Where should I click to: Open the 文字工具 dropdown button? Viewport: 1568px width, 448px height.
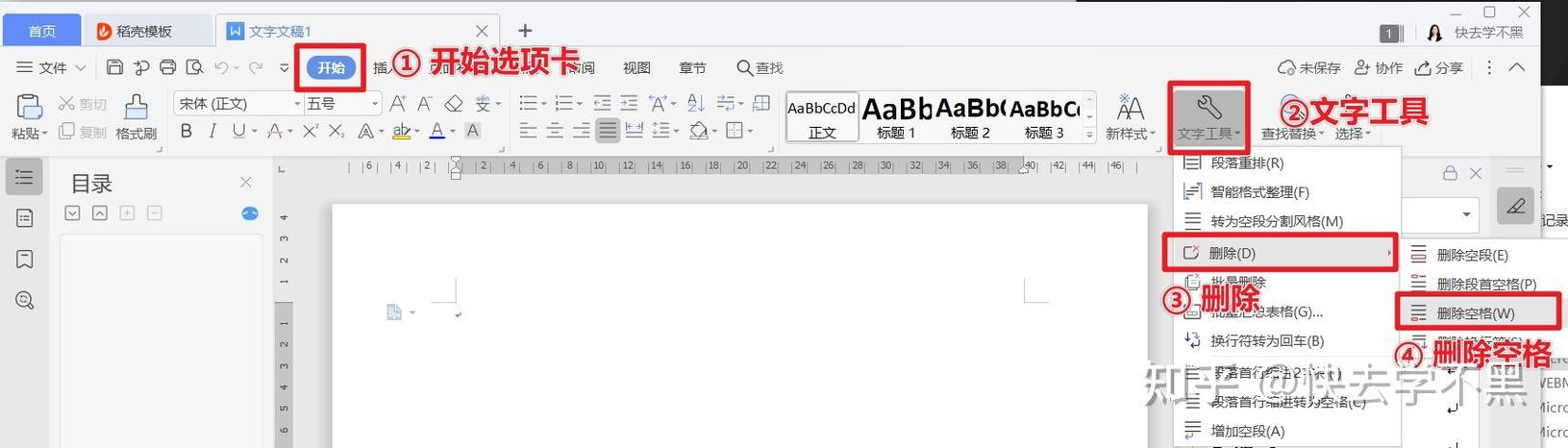[1208, 117]
